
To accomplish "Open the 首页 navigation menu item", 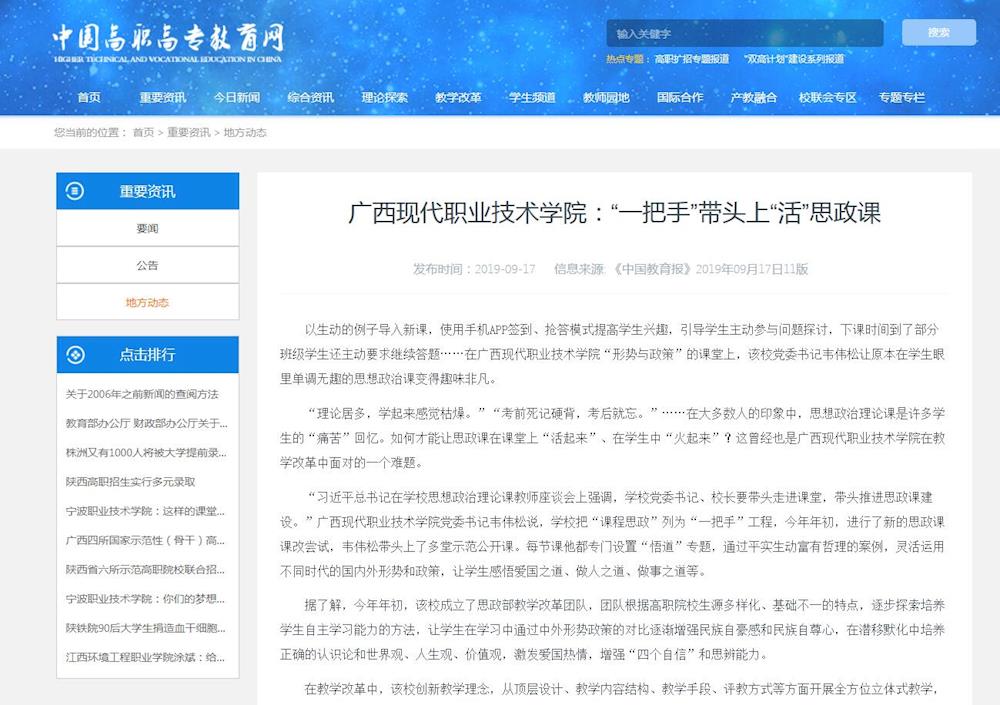I will [89, 98].
